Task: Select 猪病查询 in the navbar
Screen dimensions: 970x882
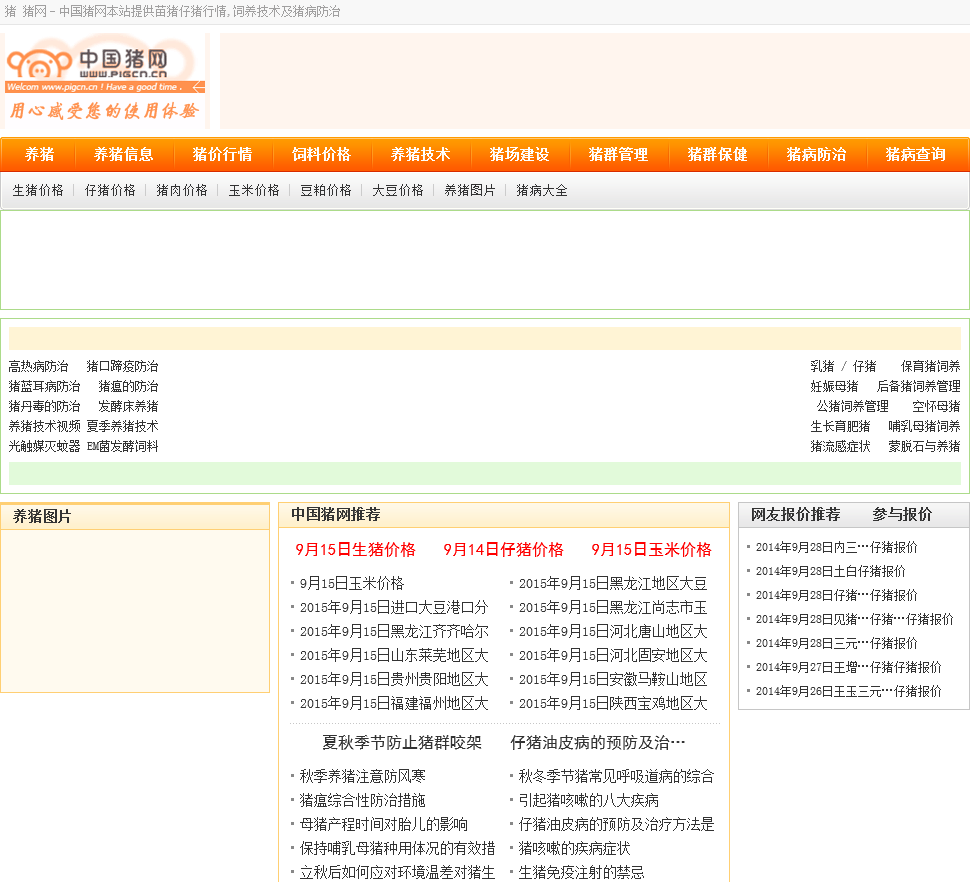Action: click(x=915, y=155)
